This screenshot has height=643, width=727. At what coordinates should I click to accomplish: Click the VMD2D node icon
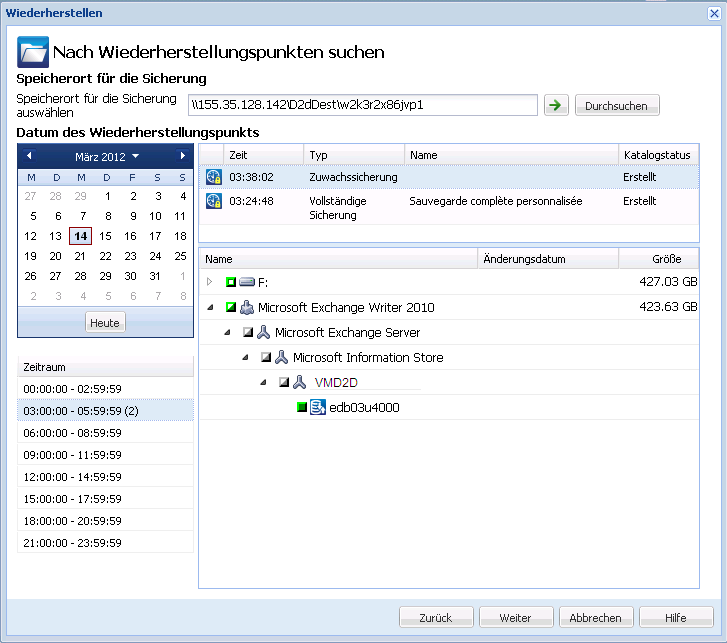pyautogui.click(x=299, y=382)
